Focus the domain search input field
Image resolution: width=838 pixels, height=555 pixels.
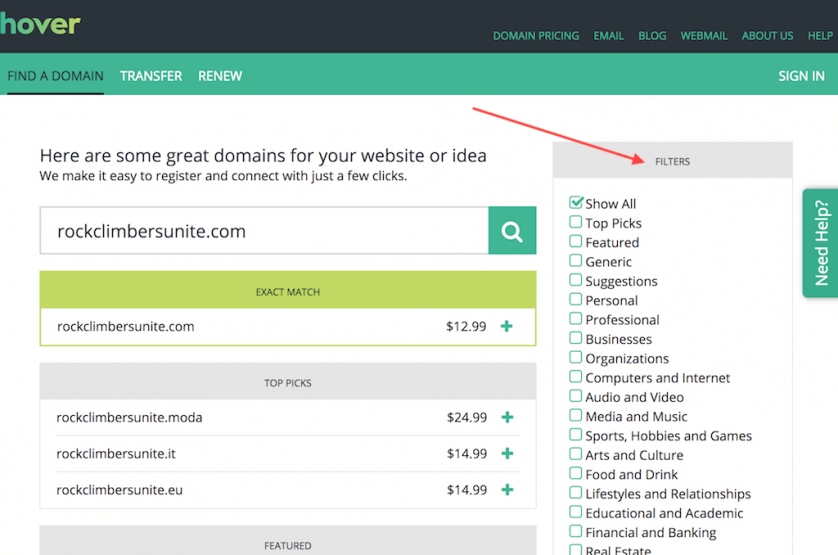tap(264, 230)
